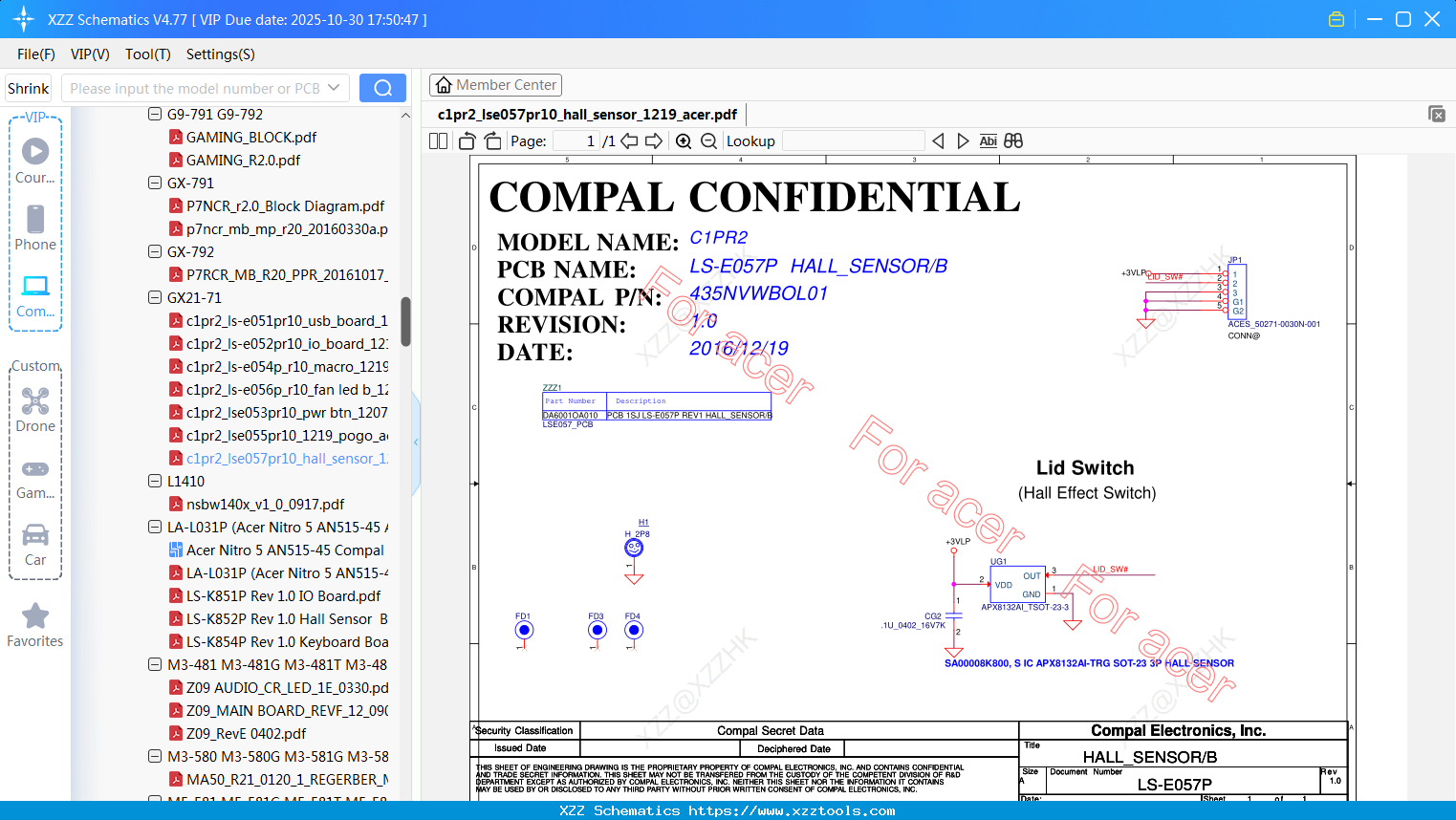Viewport: 1456px width, 820px height.
Task: Open the VIP(V) menu
Action: tap(90, 54)
